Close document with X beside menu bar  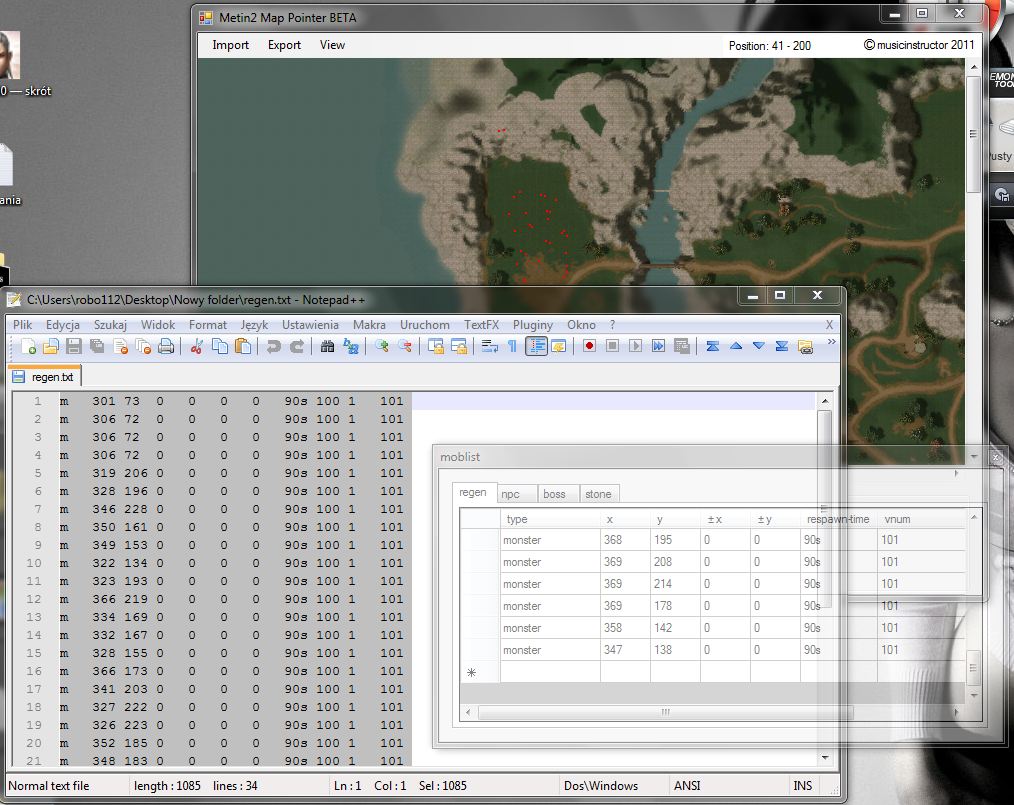[x=829, y=325]
